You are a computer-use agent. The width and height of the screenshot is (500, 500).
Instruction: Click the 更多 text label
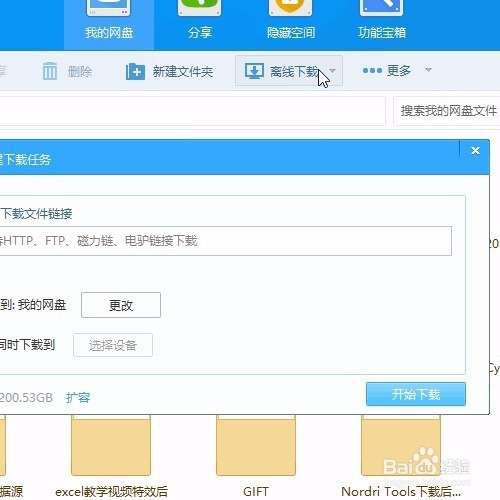(399, 71)
